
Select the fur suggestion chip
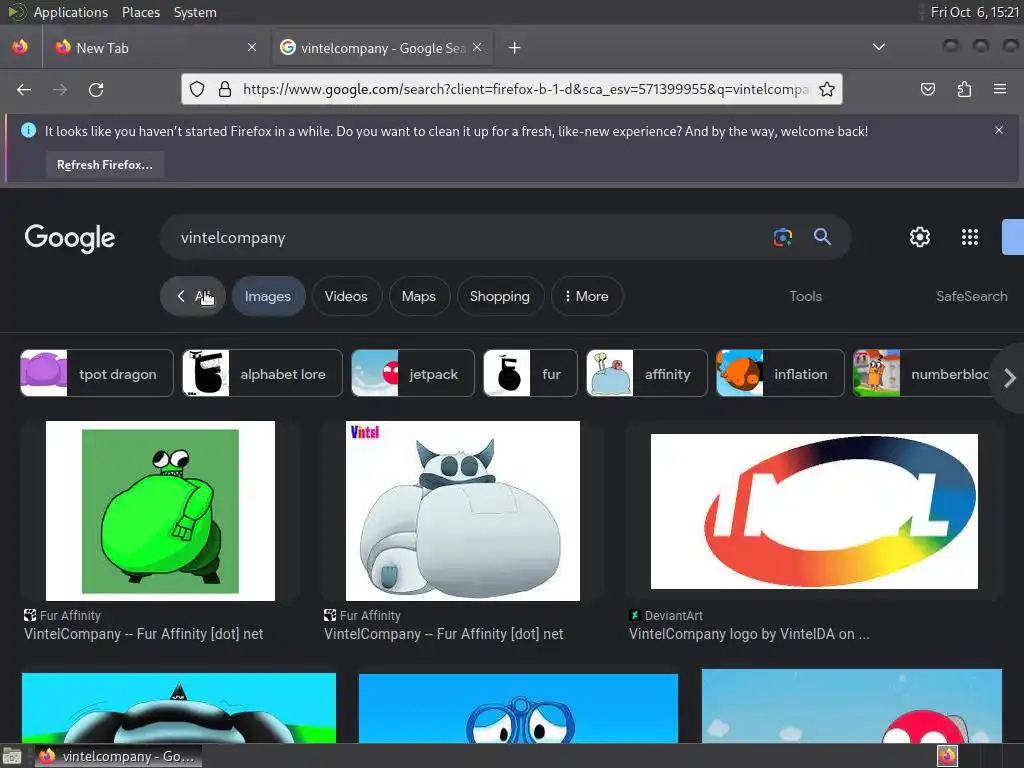[530, 374]
